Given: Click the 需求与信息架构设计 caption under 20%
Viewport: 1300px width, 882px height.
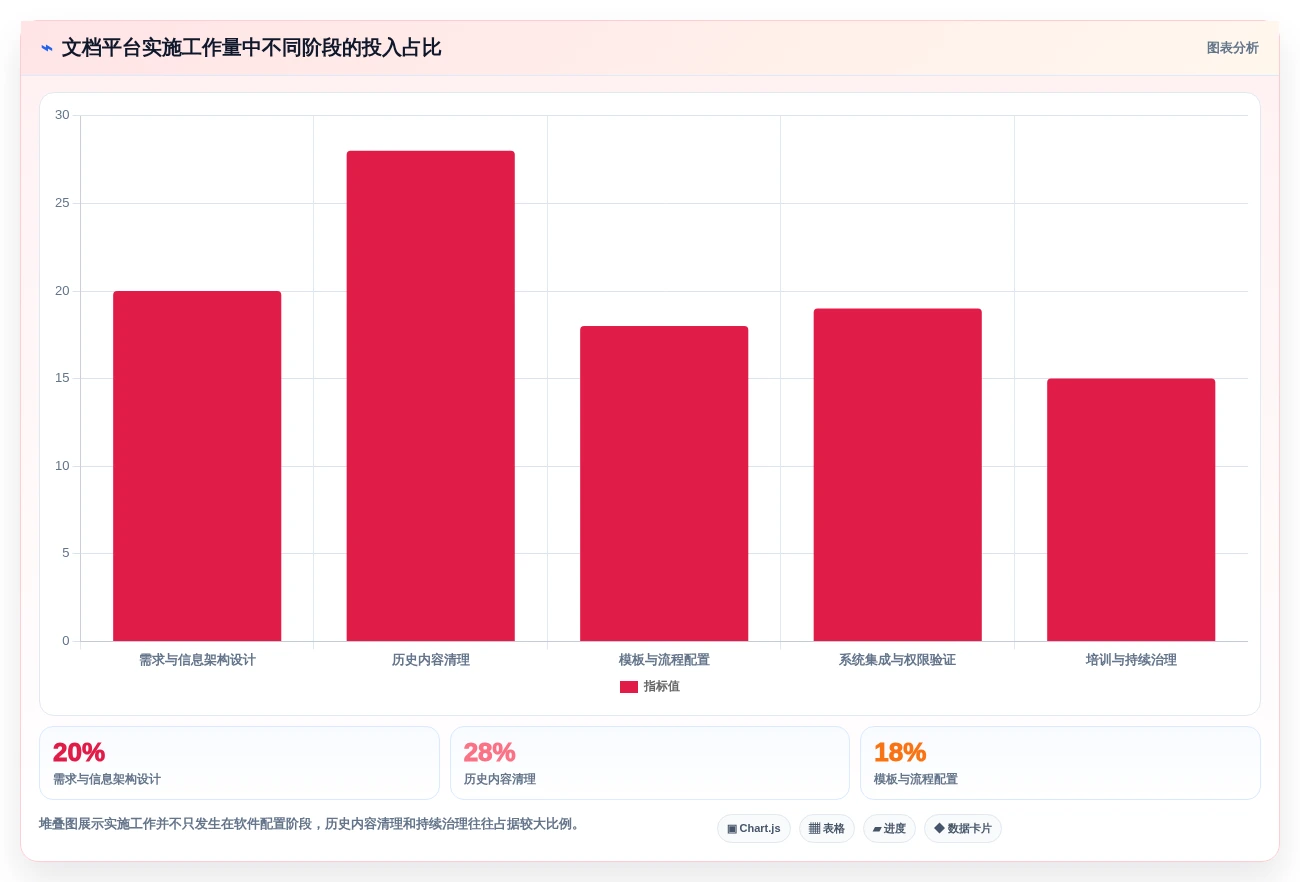Looking at the screenshot, I should coord(107,779).
